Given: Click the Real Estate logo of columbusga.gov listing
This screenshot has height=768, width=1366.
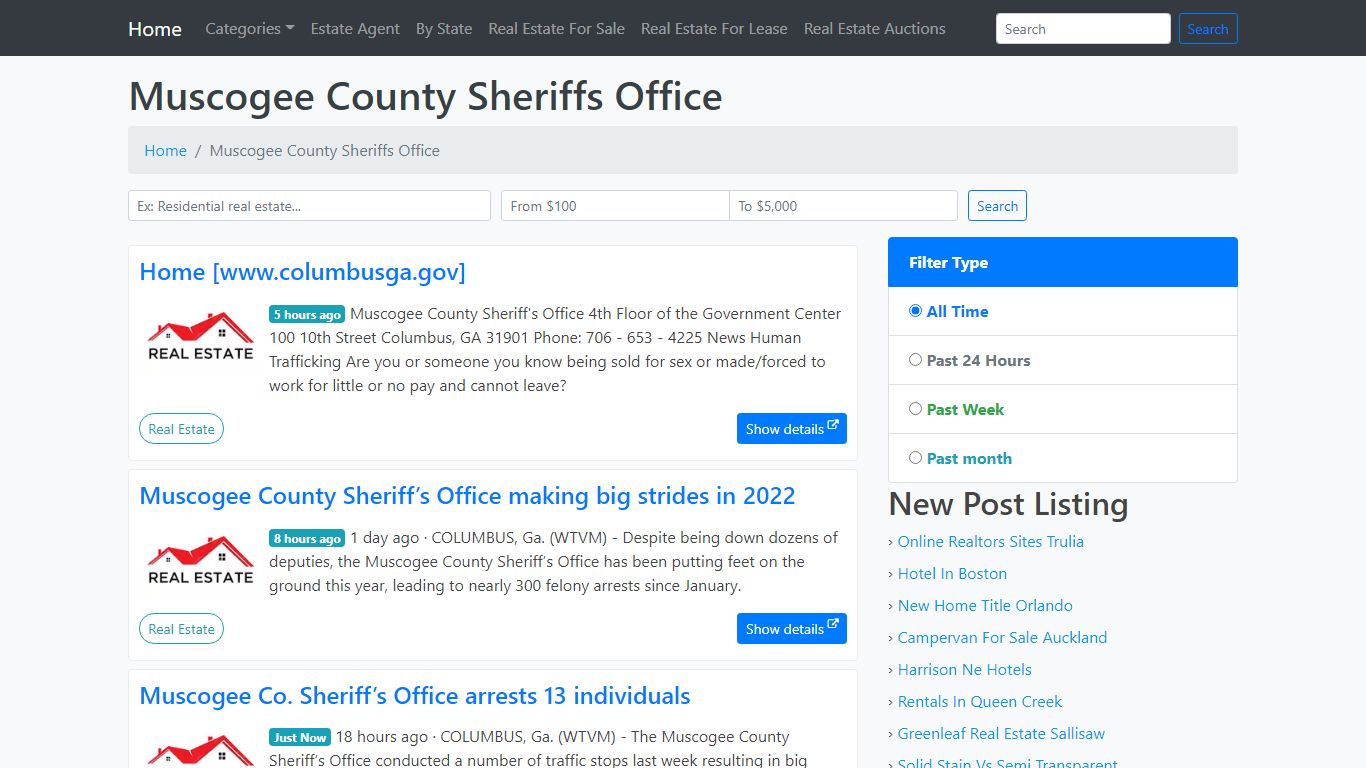Looking at the screenshot, I should pyautogui.click(x=201, y=337).
